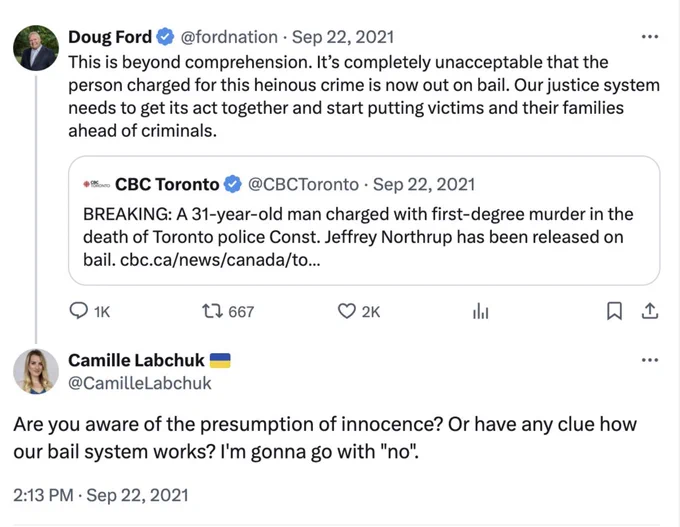Screen dimensions: 680x527
Task: Open Camille Labchuk's profile avatar
Action: pos(36,371)
